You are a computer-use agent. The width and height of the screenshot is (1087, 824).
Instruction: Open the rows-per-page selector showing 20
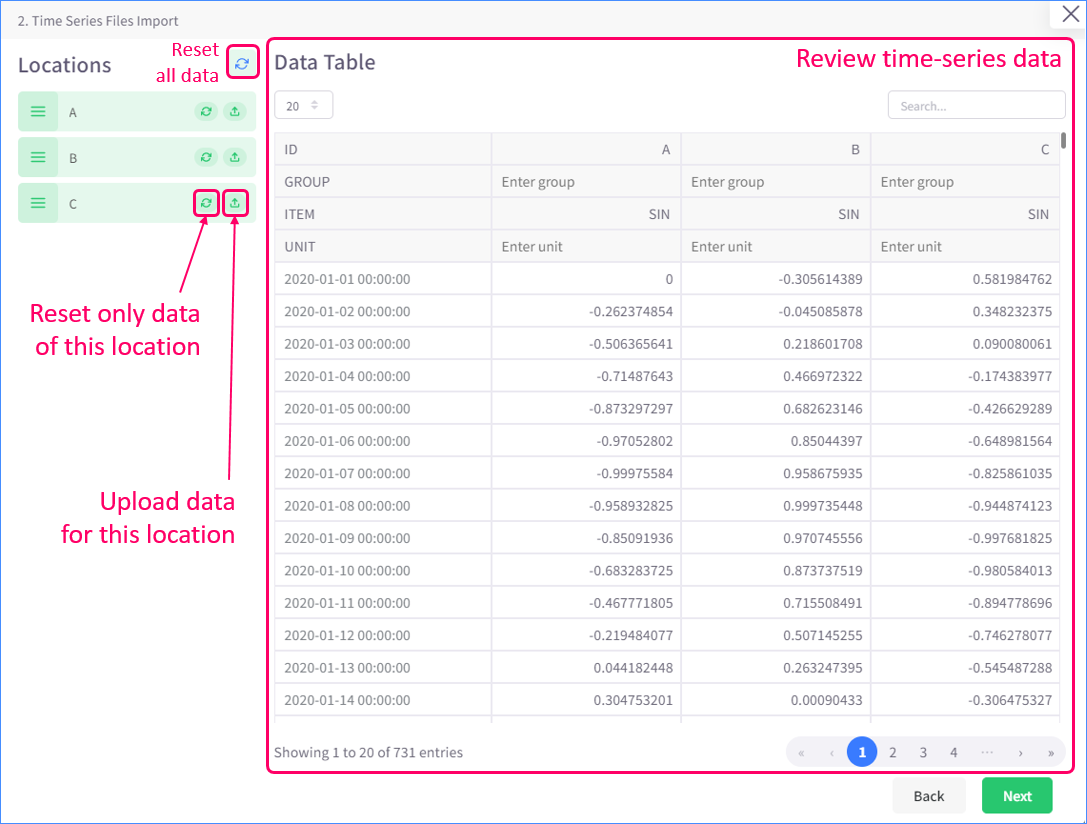[304, 105]
